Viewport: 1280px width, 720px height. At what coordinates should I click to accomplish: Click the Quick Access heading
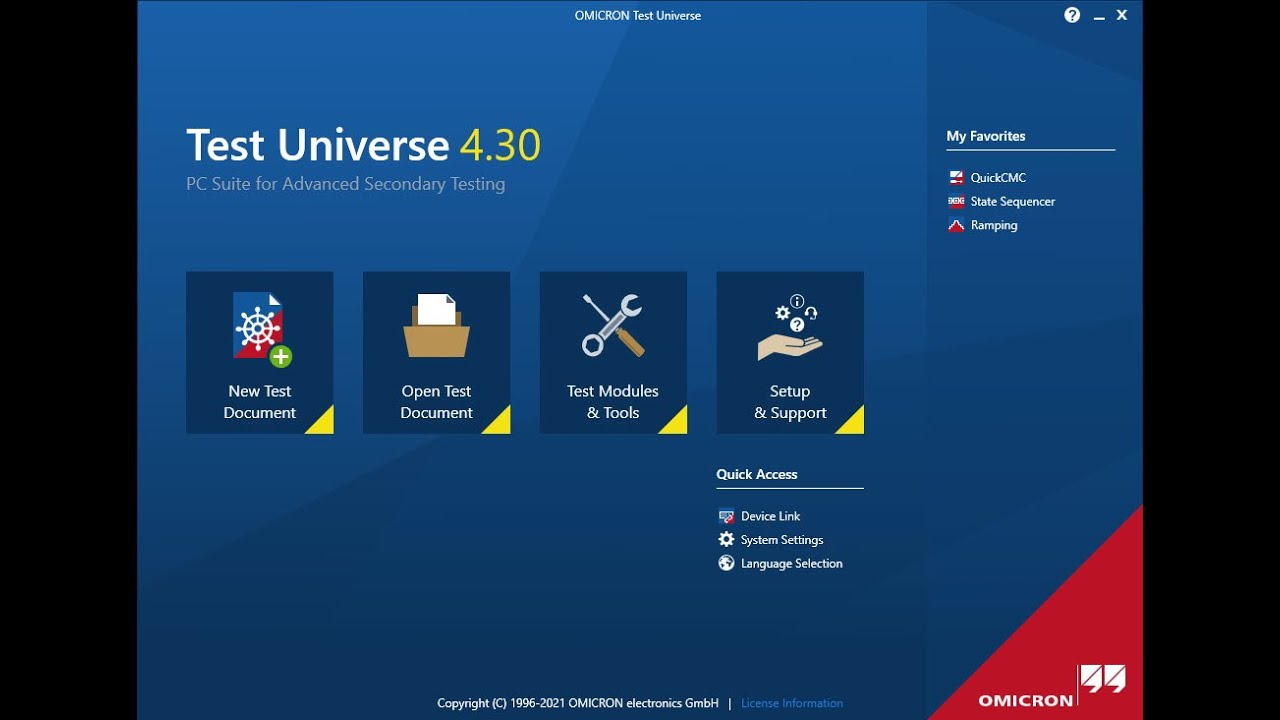757,474
